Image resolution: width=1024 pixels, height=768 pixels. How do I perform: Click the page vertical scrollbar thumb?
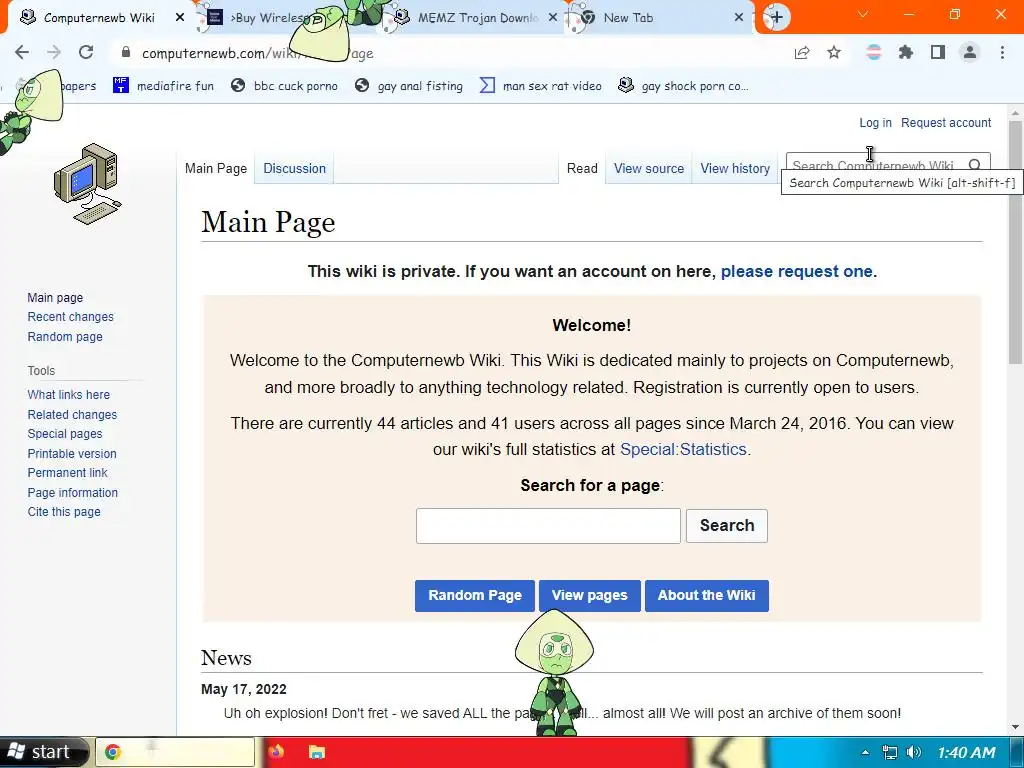click(1015, 243)
